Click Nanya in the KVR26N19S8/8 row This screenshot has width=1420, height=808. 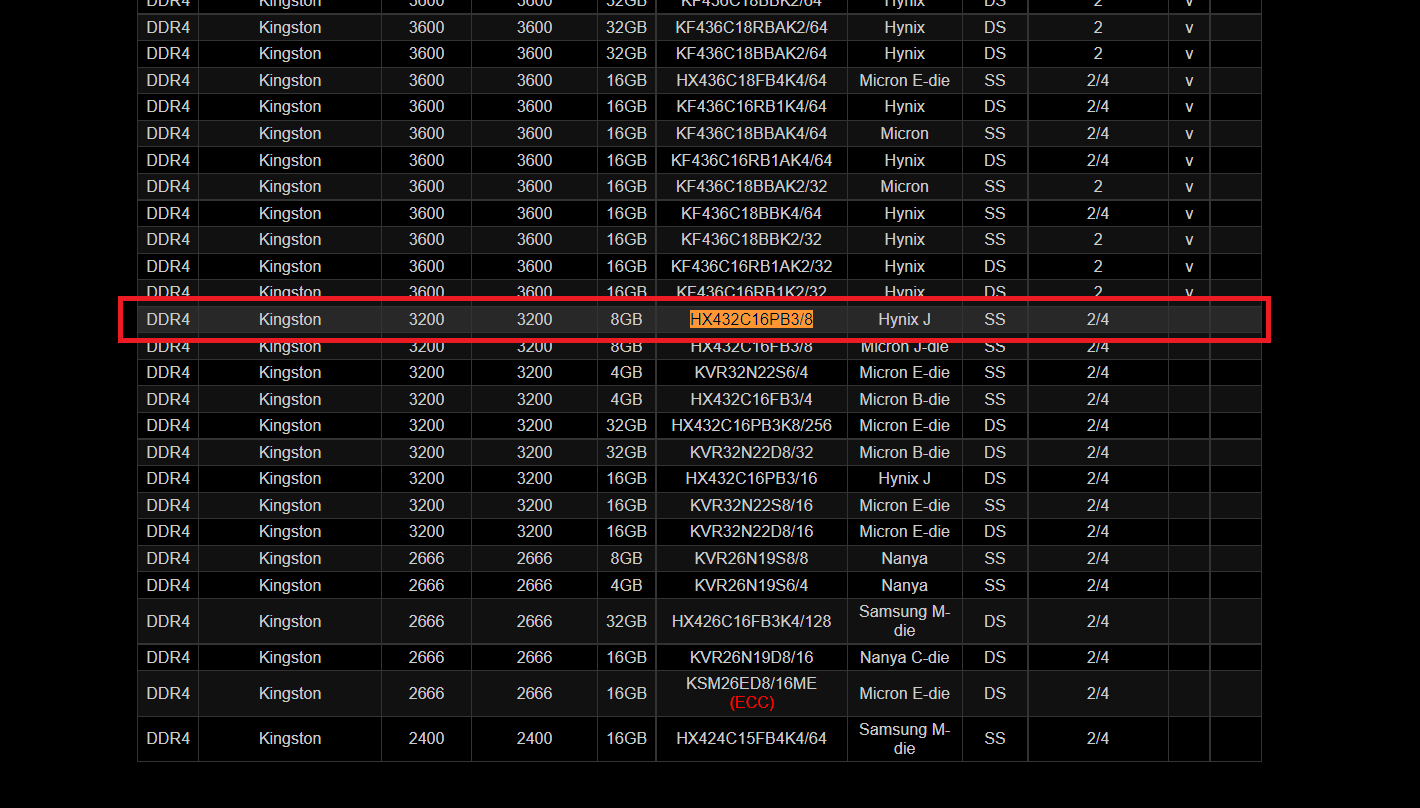904,558
